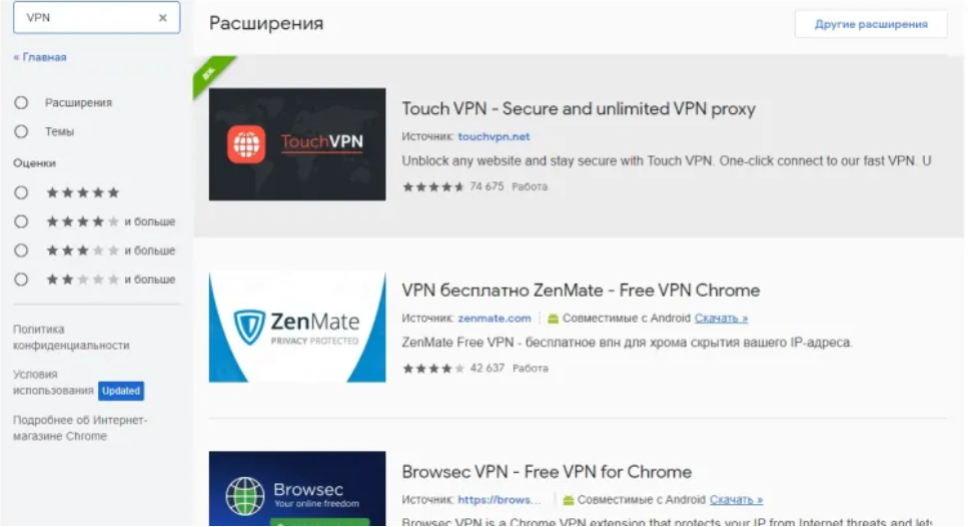This screenshot has height=527, width=974.
Task: Open the ZenMate logo thumbnail
Action: point(297,326)
